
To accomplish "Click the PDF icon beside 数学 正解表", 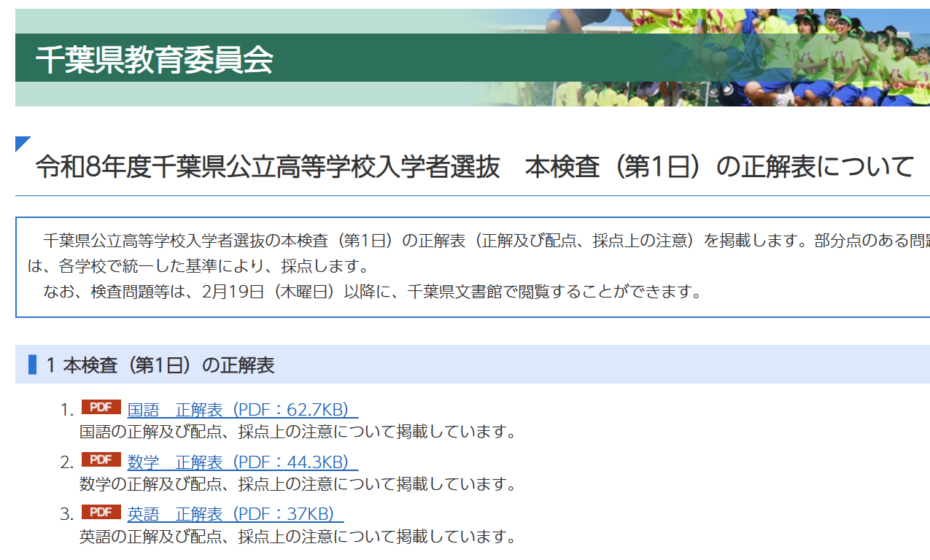I will click(100, 461).
